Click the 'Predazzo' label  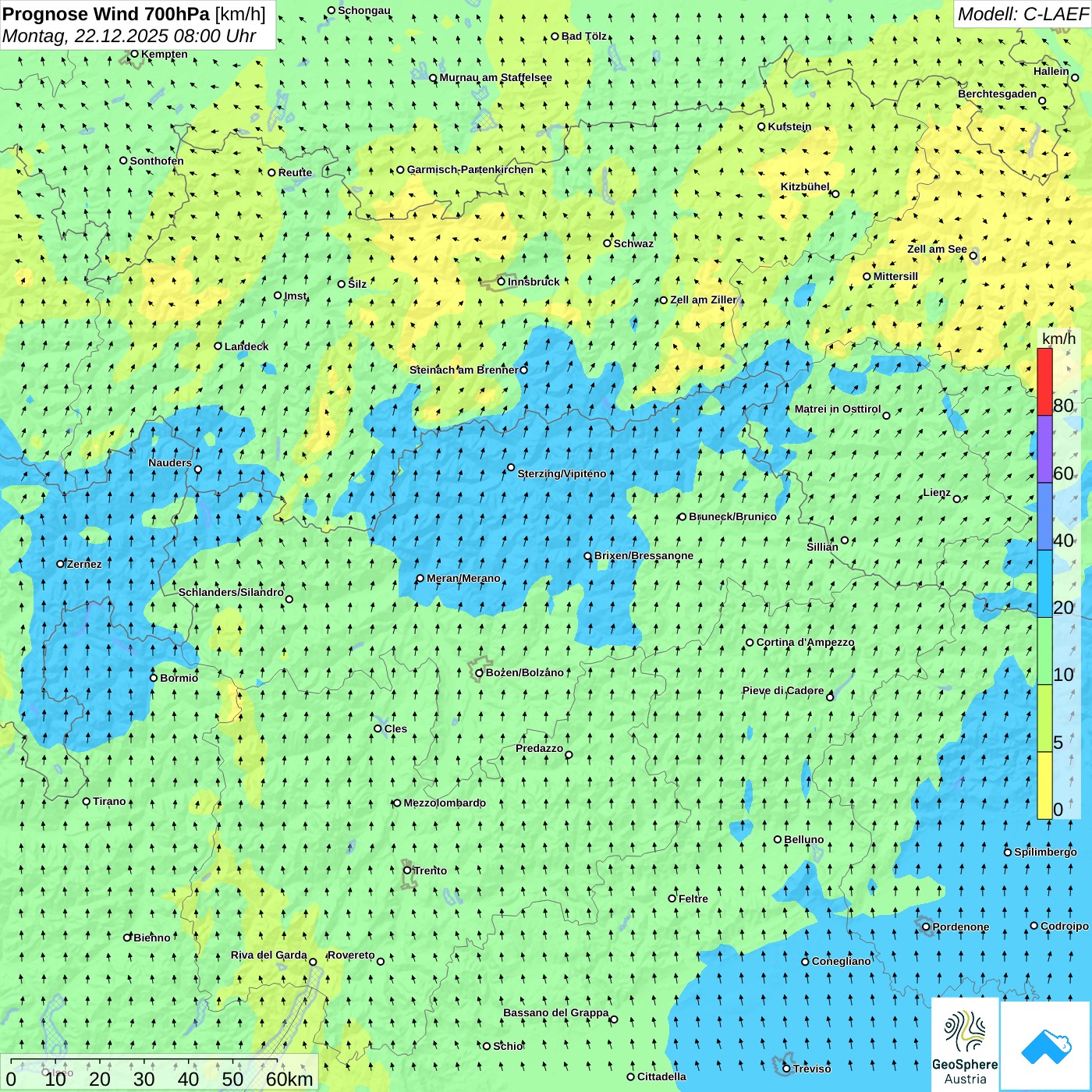coord(539,748)
